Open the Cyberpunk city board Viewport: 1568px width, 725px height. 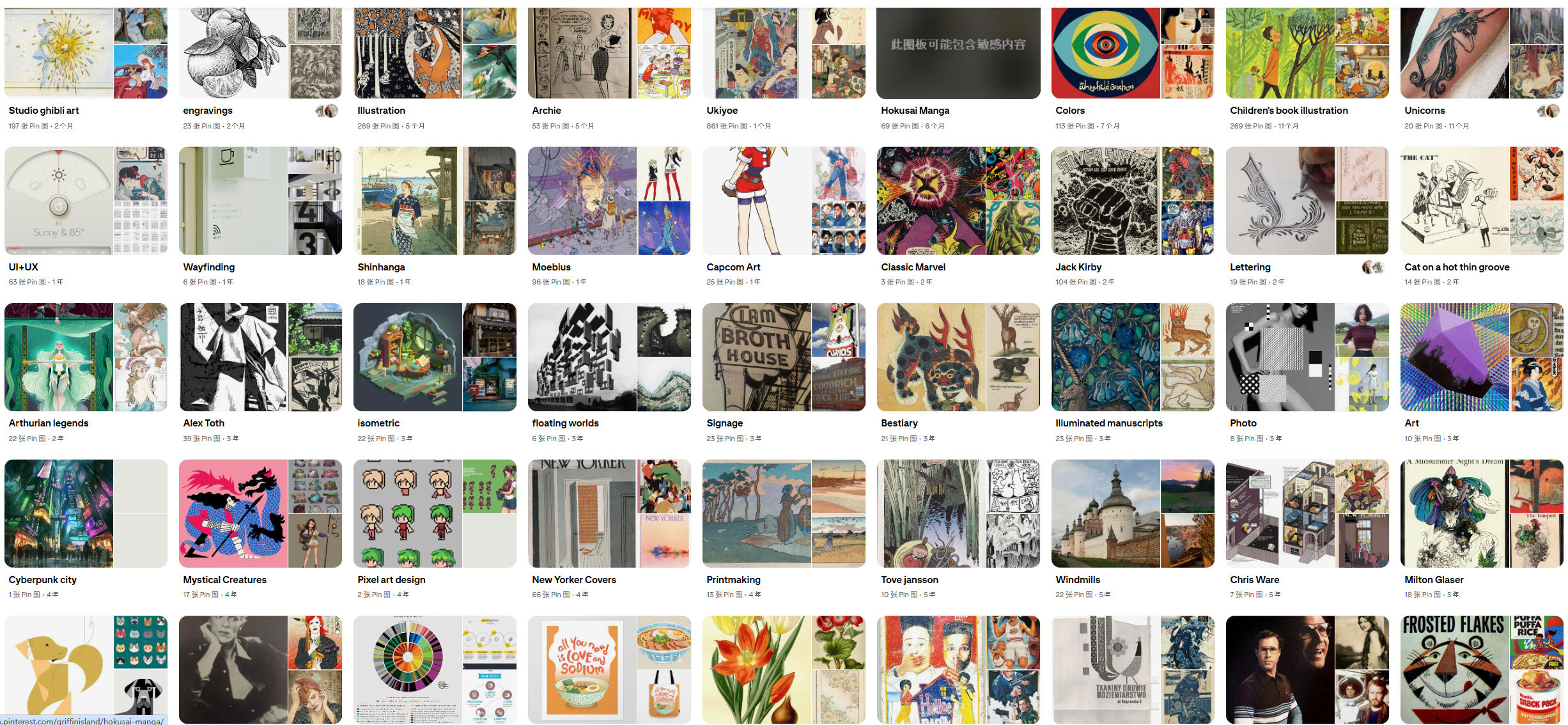coord(86,513)
